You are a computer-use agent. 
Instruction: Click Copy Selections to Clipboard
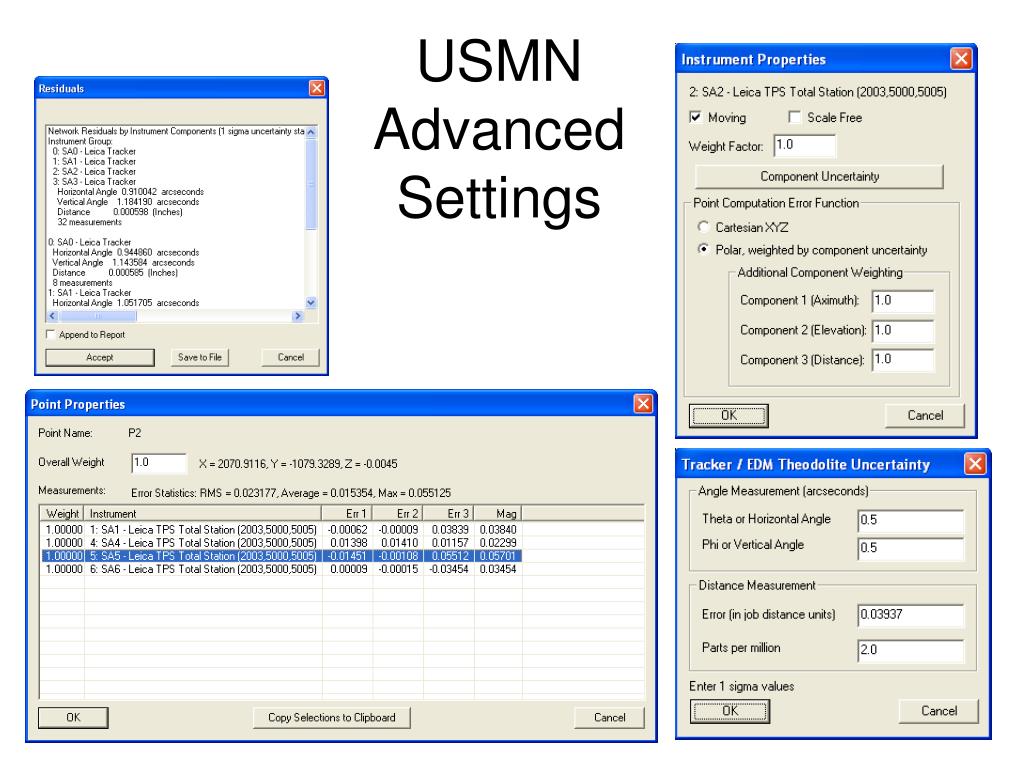tap(332, 717)
